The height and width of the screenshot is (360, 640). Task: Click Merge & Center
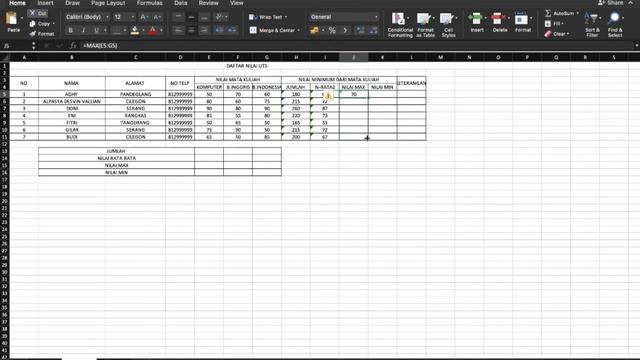(x=274, y=30)
